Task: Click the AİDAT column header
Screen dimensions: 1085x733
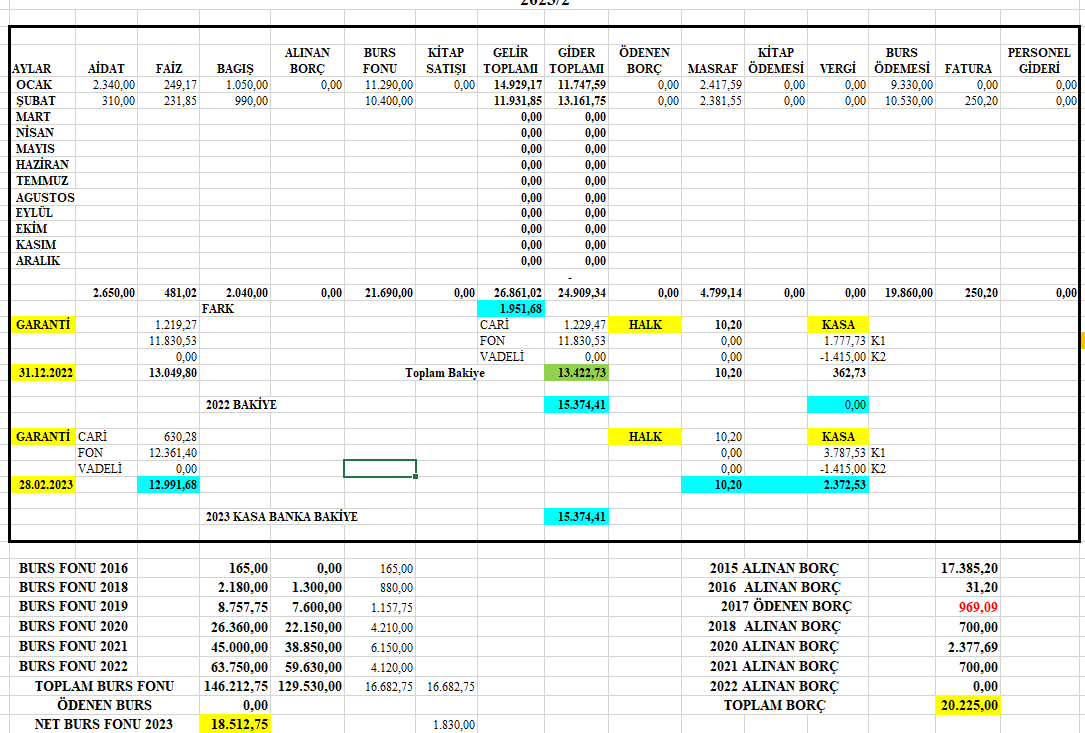Action: tap(106, 69)
